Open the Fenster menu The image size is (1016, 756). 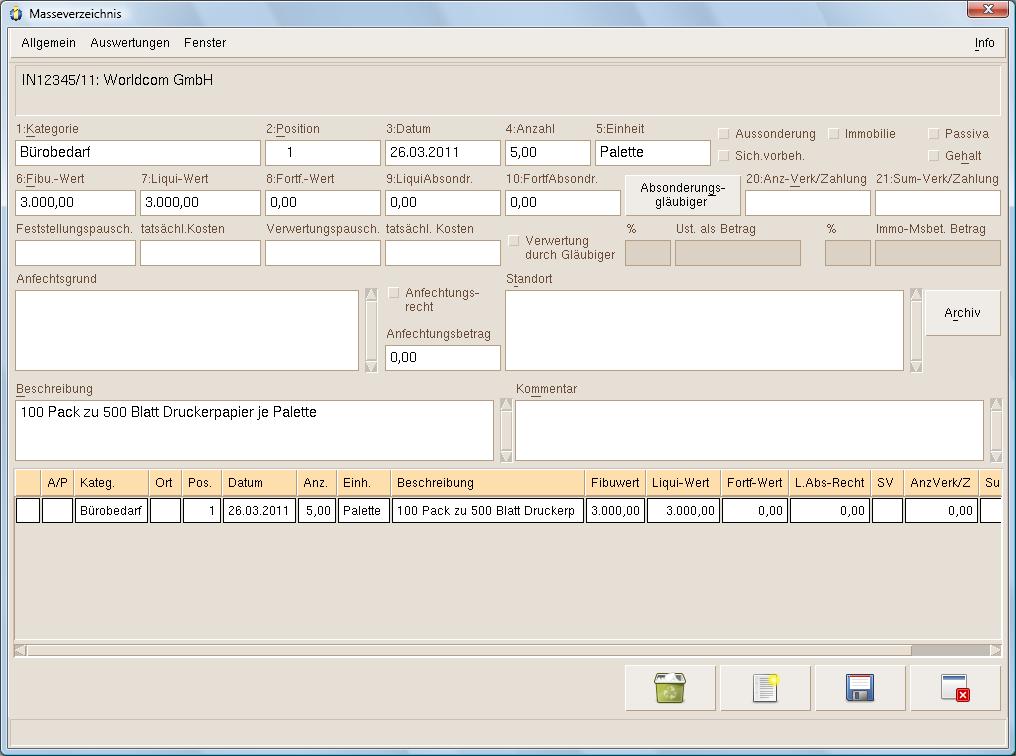click(x=205, y=43)
